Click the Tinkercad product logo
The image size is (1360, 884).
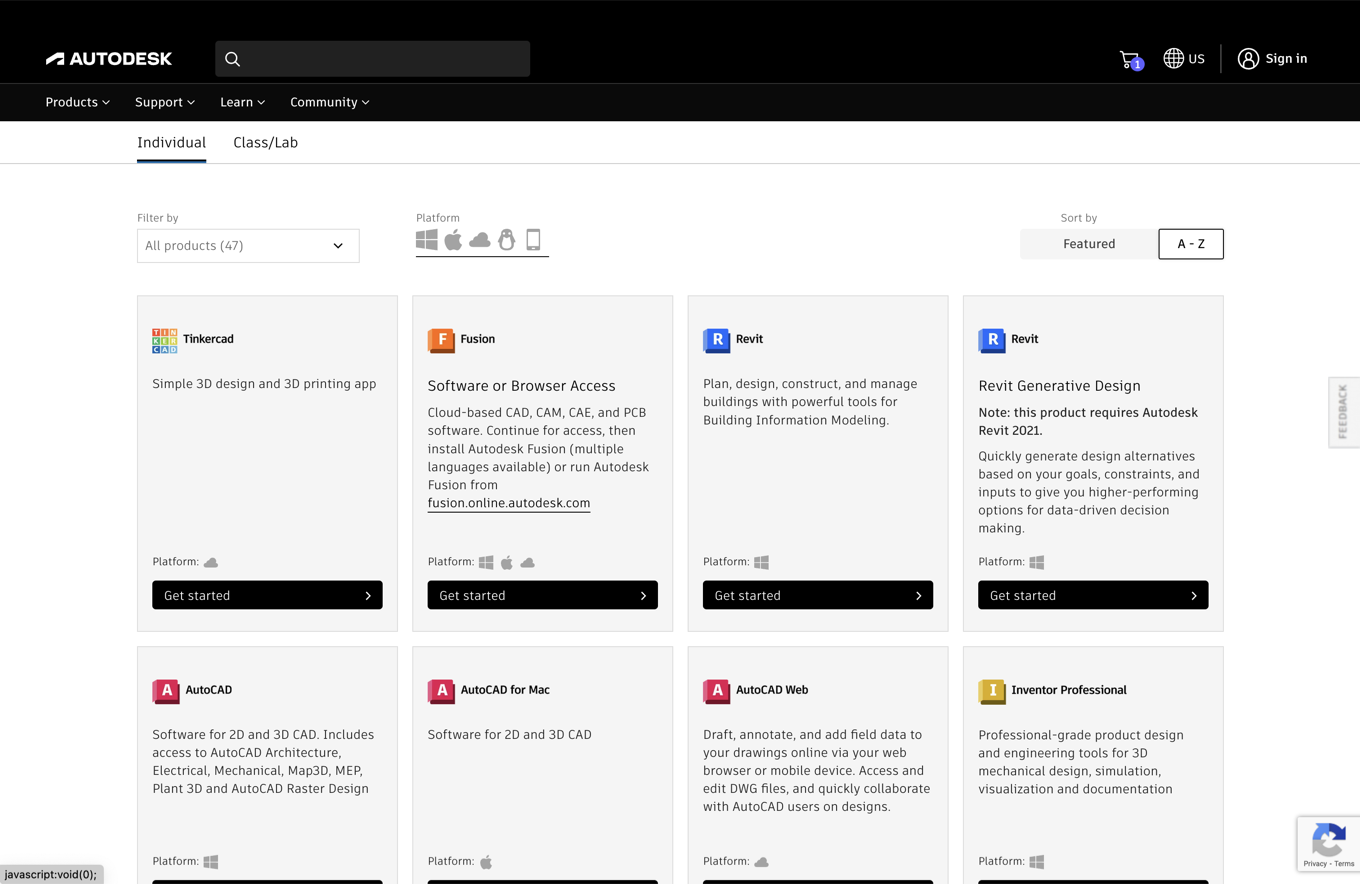coord(165,340)
